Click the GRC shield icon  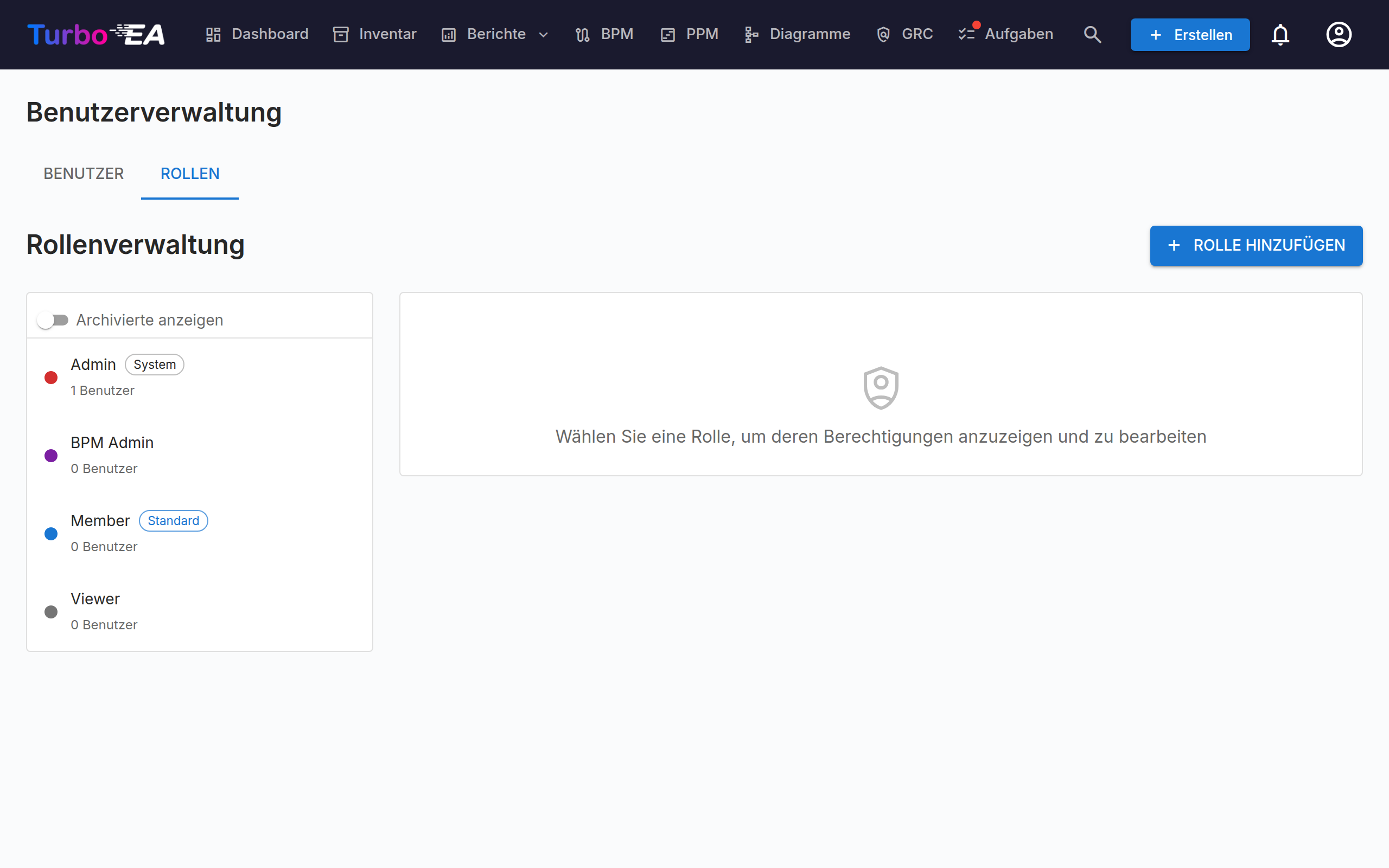click(883, 34)
